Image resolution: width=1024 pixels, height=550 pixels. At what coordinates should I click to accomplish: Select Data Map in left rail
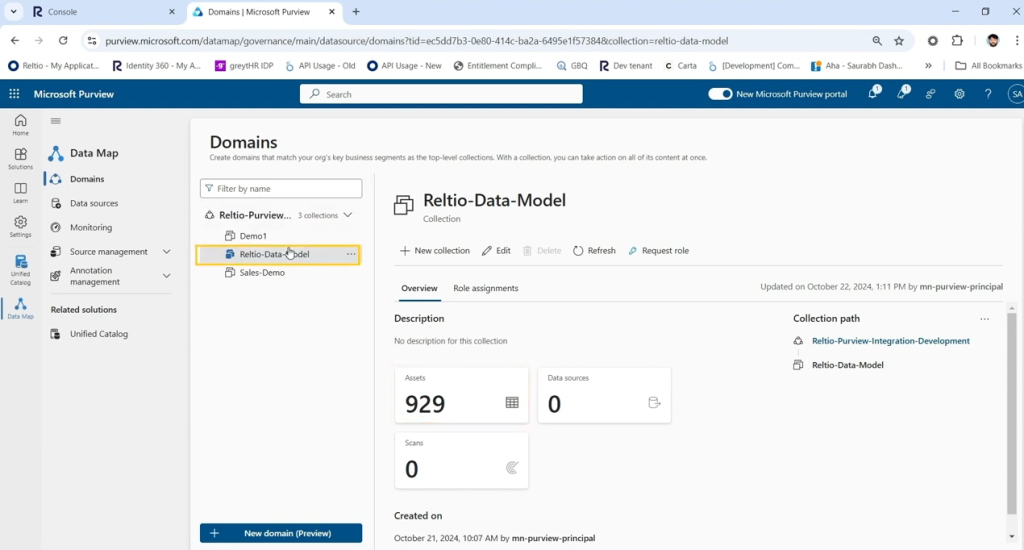pyautogui.click(x=20, y=308)
